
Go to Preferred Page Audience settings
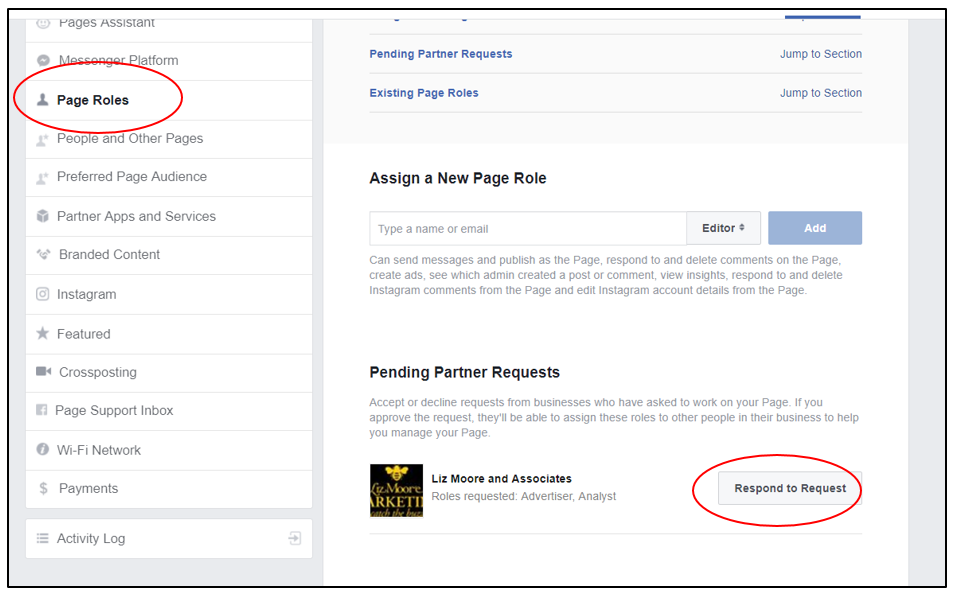click(x=132, y=176)
